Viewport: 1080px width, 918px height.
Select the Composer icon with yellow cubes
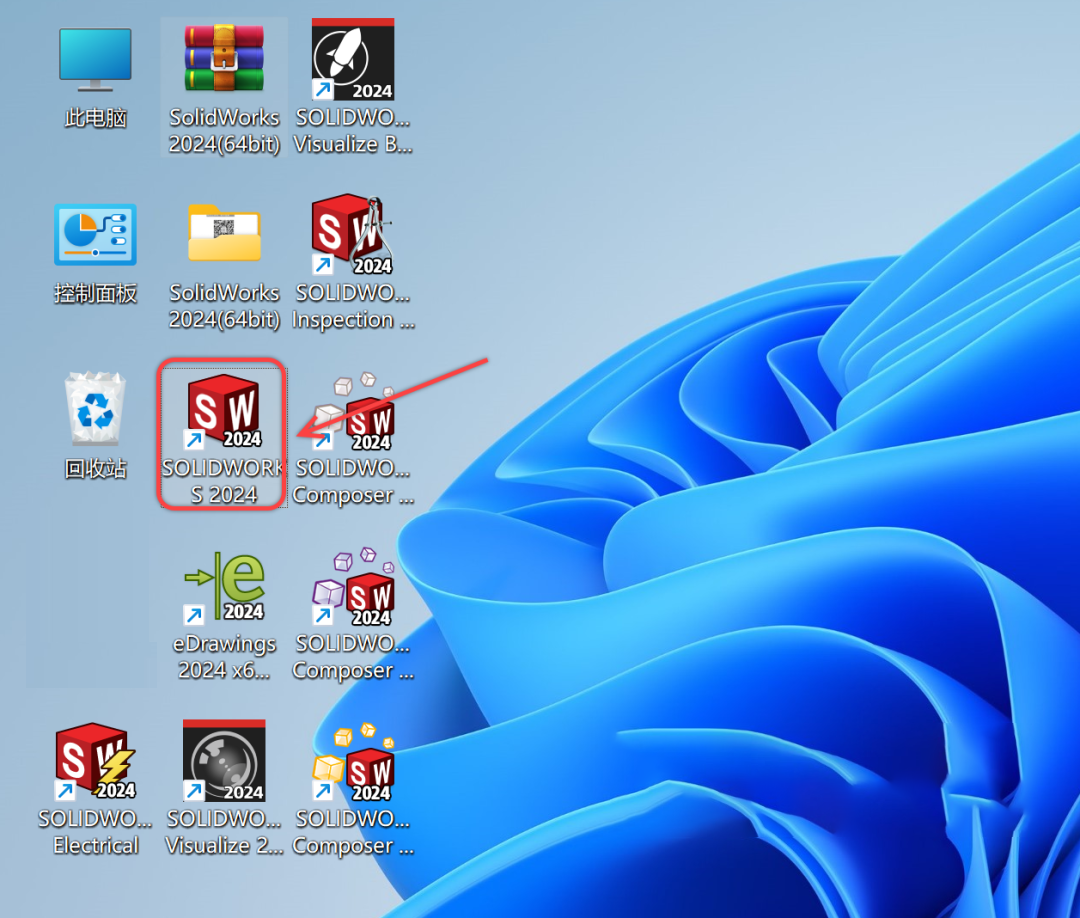pyautogui.click(x=354, y=762)
